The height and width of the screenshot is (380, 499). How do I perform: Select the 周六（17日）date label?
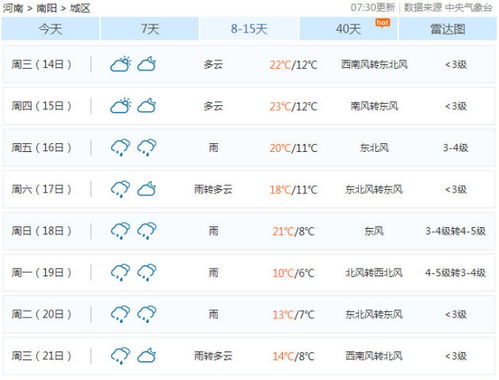tap(41, 189)
